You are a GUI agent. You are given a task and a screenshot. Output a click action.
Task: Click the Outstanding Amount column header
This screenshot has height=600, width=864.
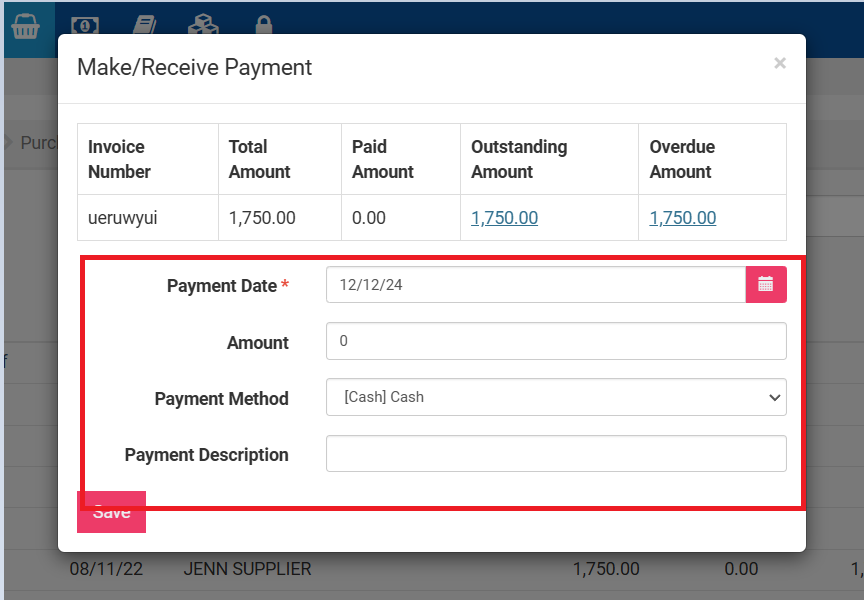point(549,159)
